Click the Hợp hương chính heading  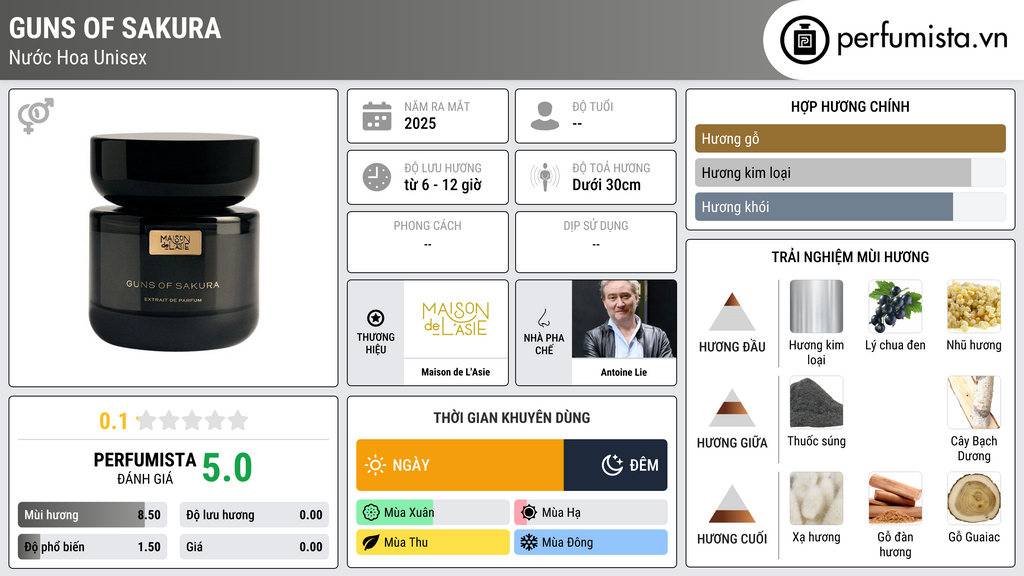tap(850, 106)
